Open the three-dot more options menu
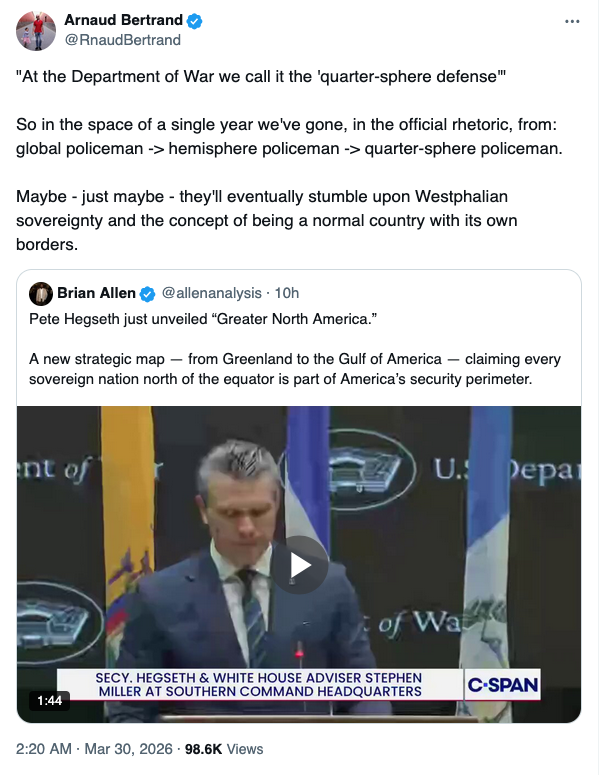 tap(571, 21)
